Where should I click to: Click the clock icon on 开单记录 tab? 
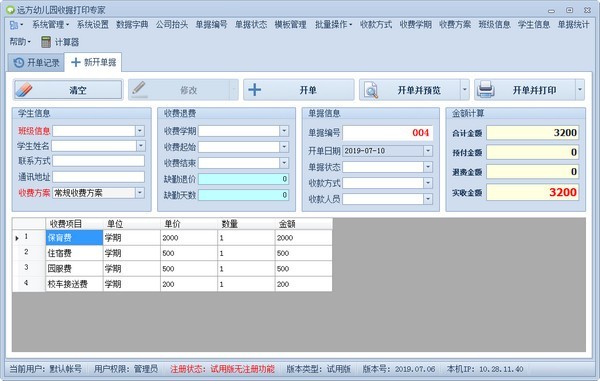(x=19, y=63)
